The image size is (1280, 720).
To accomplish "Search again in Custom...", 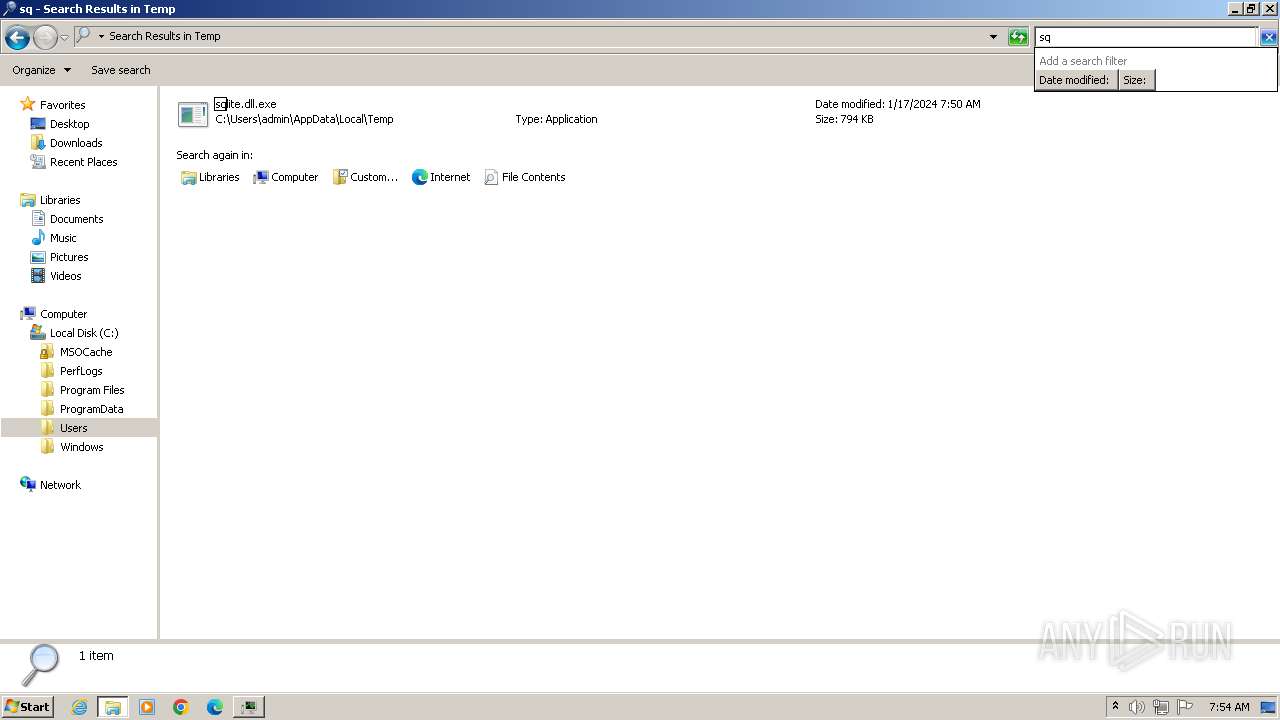I will (x=365, y=177).
